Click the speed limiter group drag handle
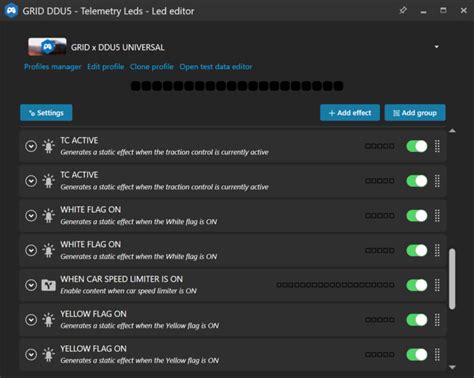Screen dimensions: 474x378 [437, 285]
